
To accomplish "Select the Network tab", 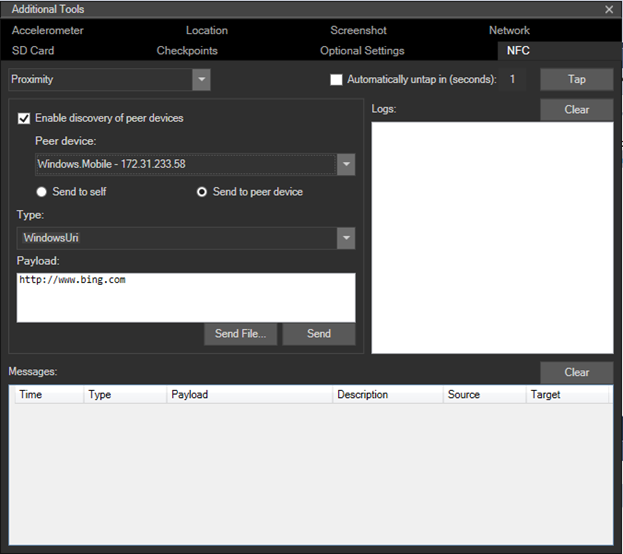I will 509,30.
